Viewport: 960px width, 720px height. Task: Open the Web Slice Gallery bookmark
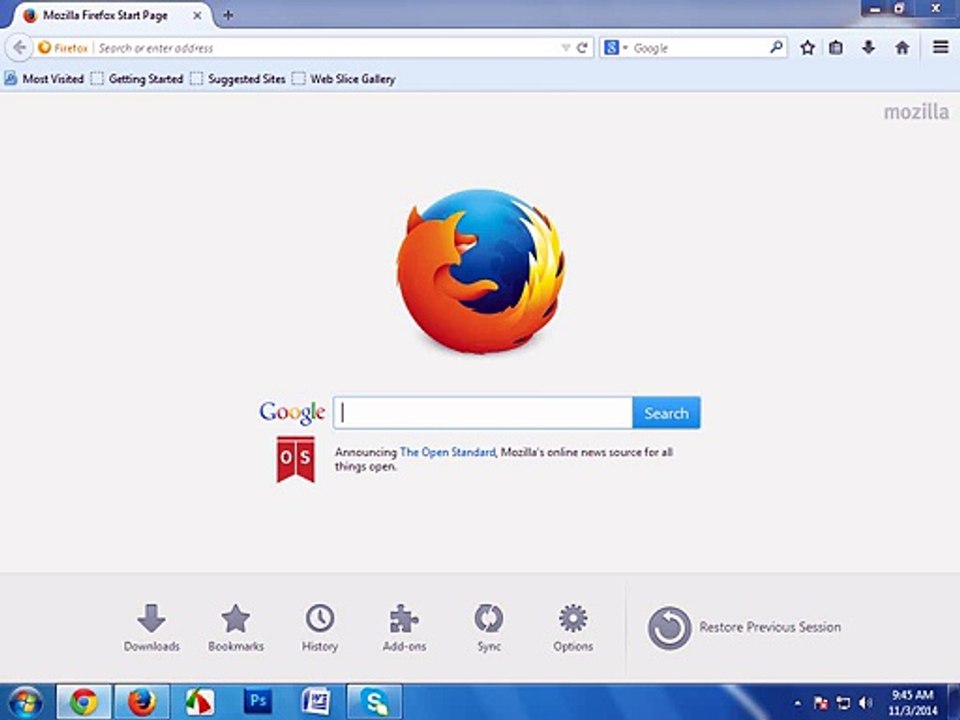click(x=343, y=79)
